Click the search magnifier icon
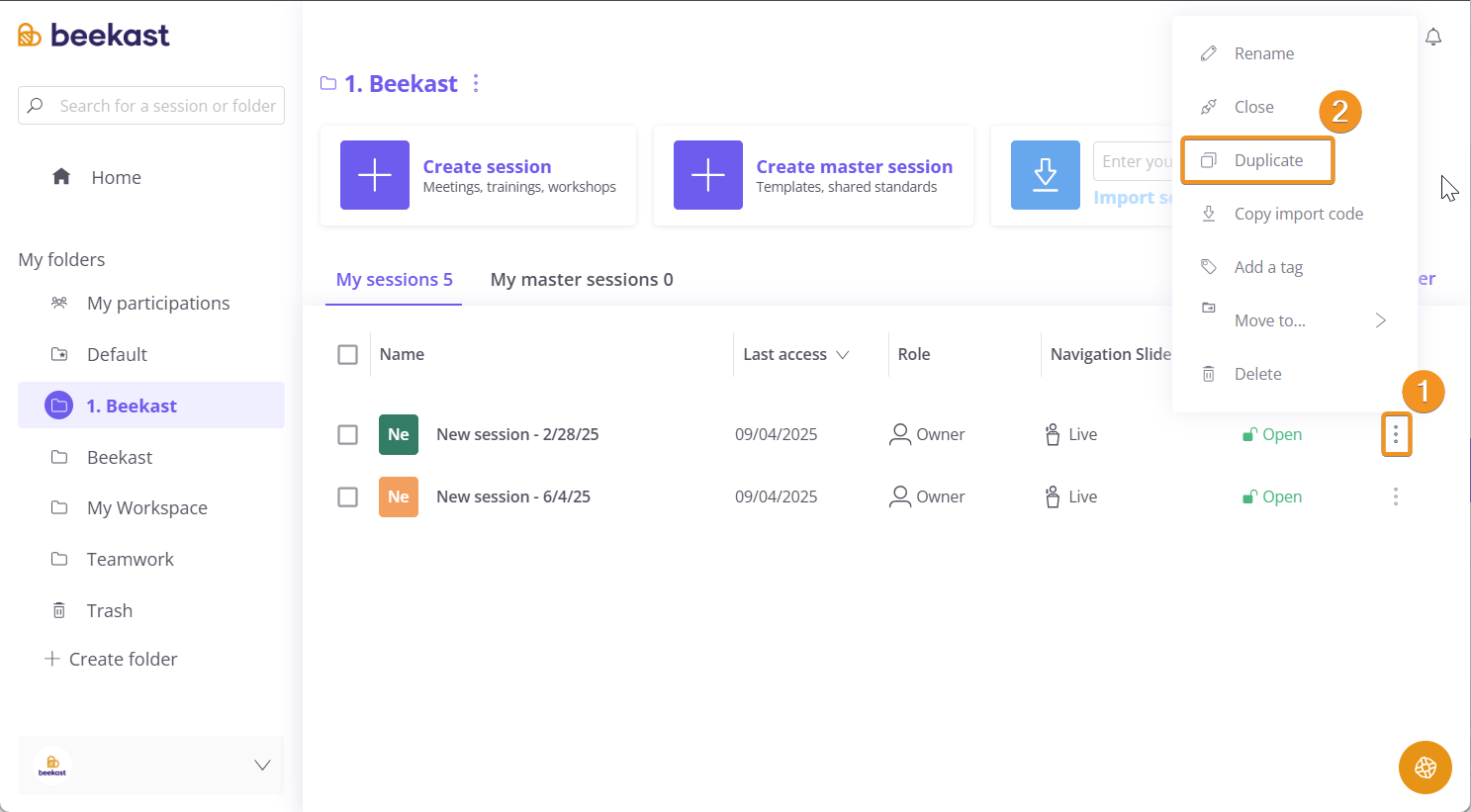This screenshot has width=1471, height=812. click(x=36, y=105)
